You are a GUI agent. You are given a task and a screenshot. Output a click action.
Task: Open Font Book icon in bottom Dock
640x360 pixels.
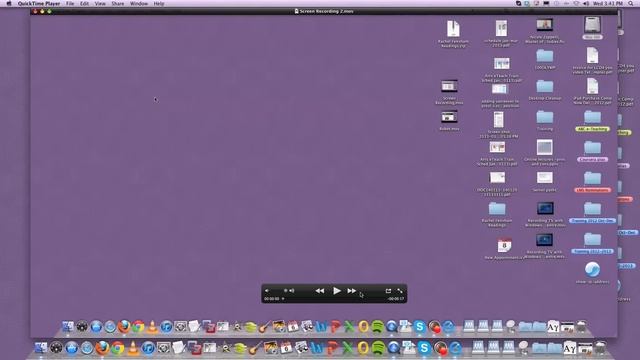(x=569, y=348)
